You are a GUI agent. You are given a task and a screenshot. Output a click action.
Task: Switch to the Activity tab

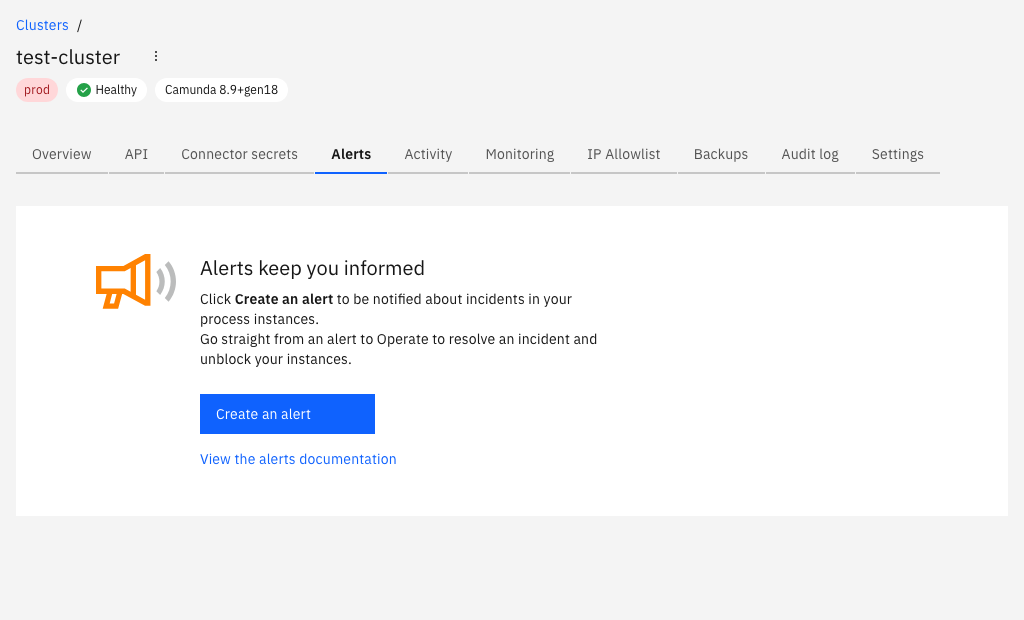428,154
